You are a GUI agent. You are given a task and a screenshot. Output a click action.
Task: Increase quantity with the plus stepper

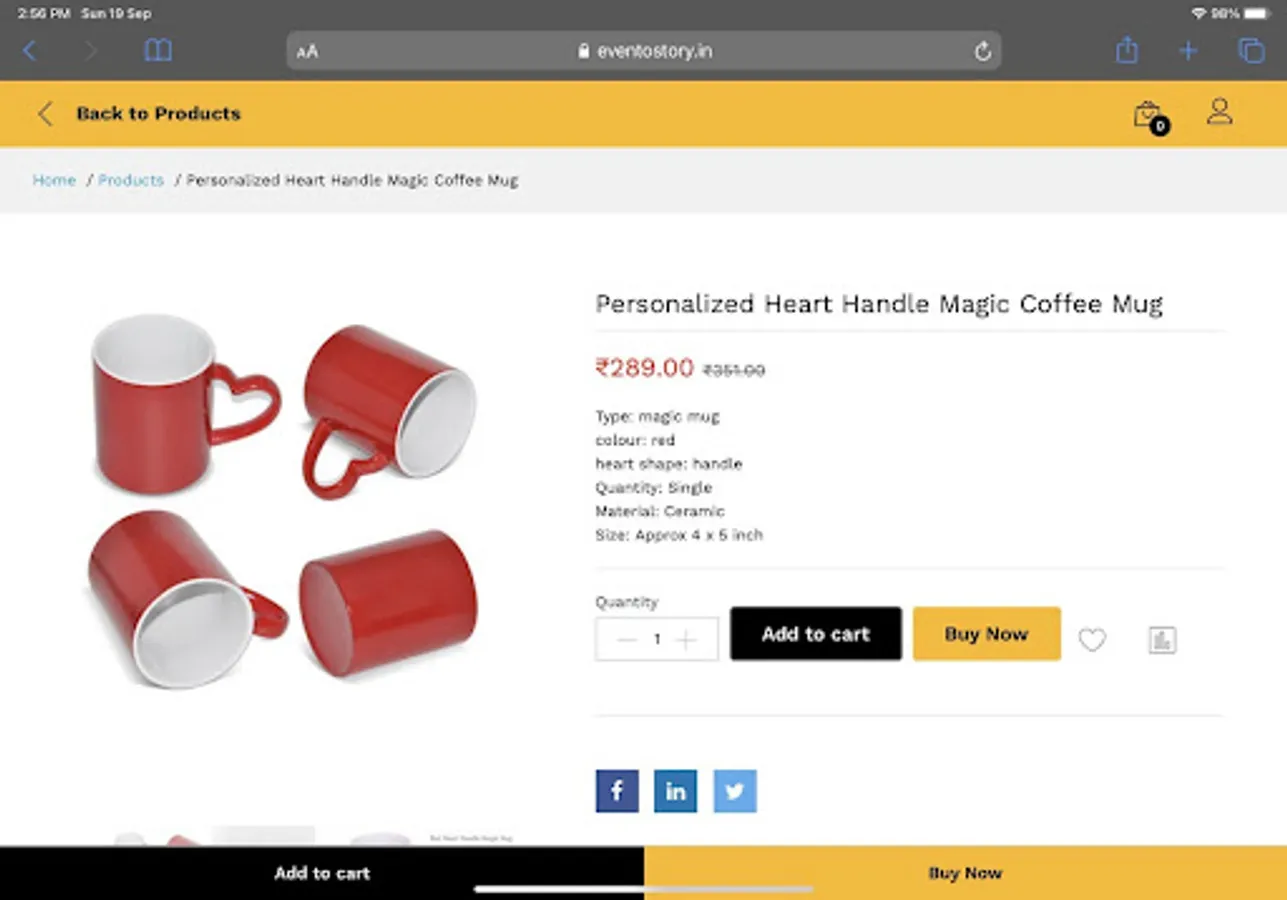click(687, 639)
